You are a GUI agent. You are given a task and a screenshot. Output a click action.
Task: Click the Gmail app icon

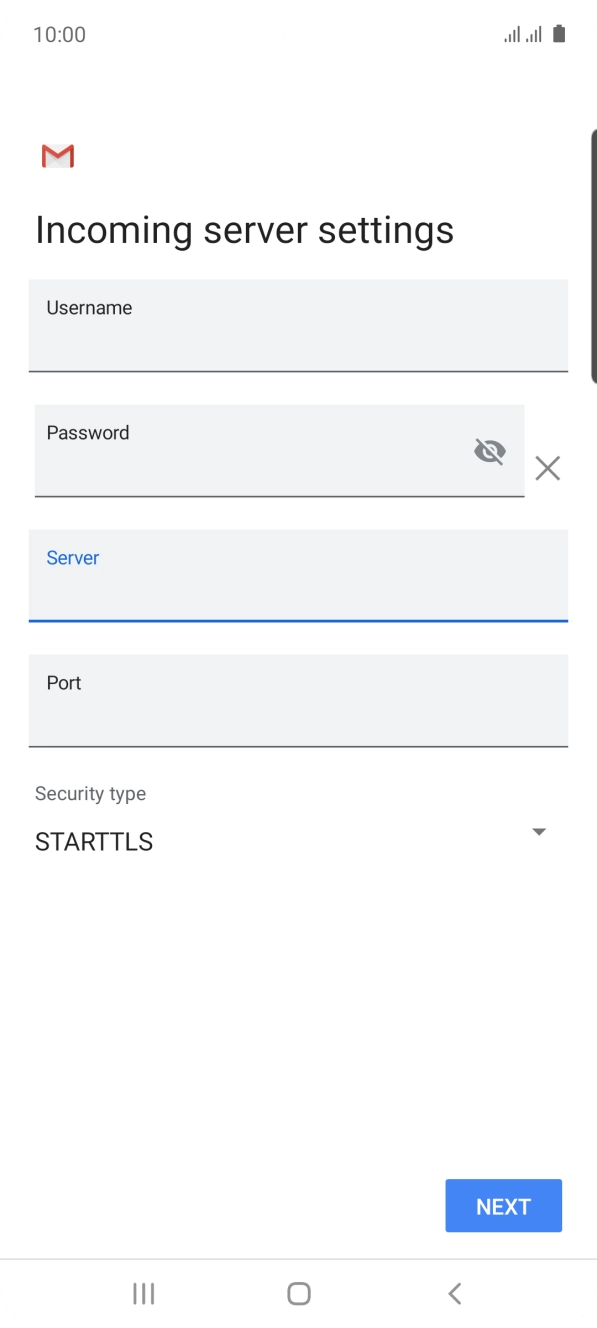[x=58, y=156]
